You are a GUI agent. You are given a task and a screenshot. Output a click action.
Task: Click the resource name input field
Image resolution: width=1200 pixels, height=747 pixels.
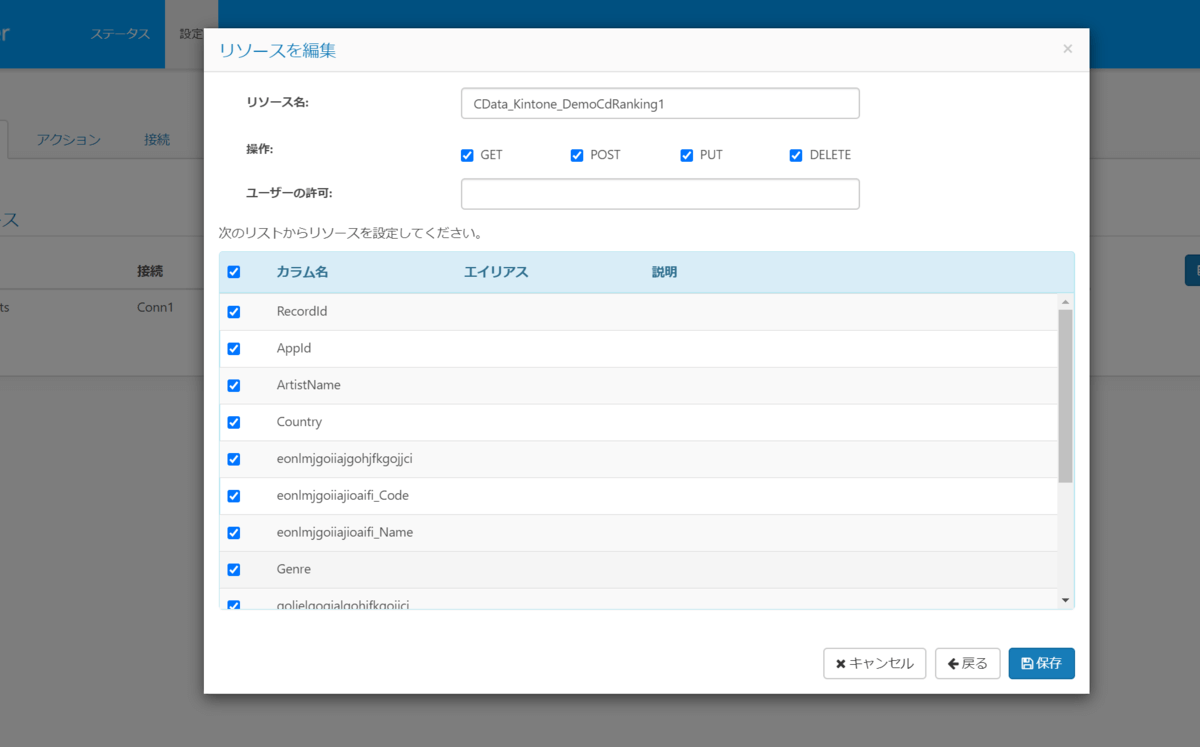click(660, 104)
